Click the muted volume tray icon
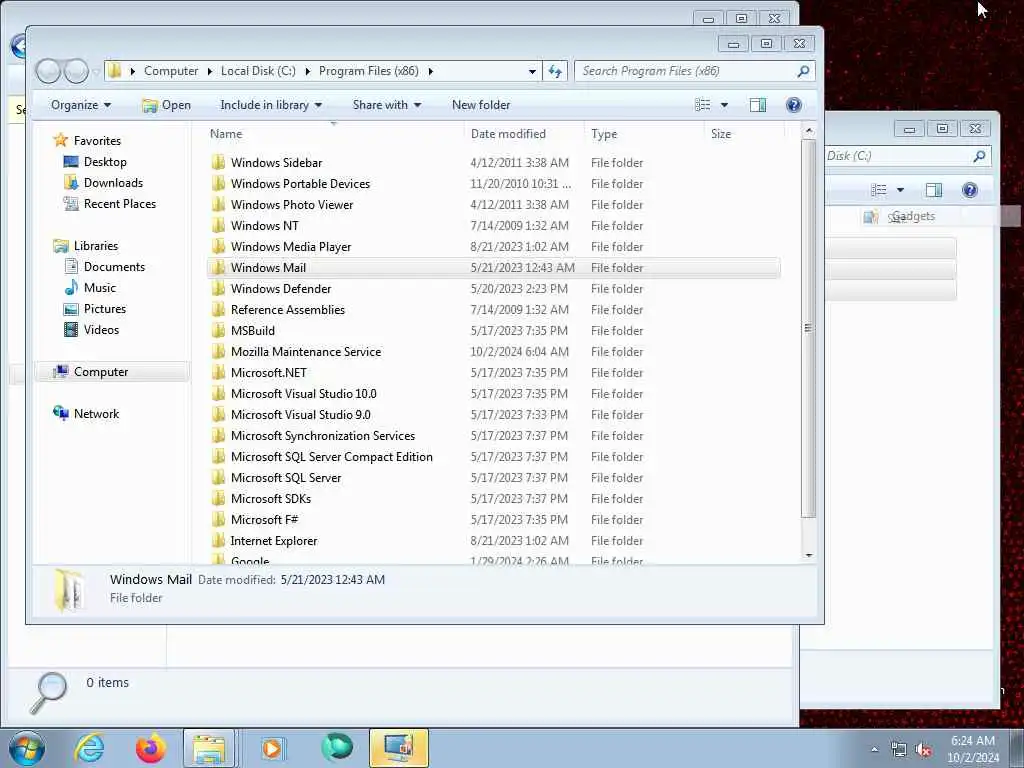 pos(923,750)
